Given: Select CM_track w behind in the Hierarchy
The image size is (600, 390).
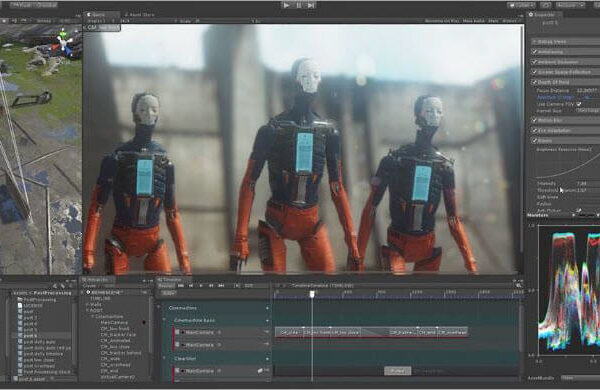Looking at the screenshot, I should point(121,353).
